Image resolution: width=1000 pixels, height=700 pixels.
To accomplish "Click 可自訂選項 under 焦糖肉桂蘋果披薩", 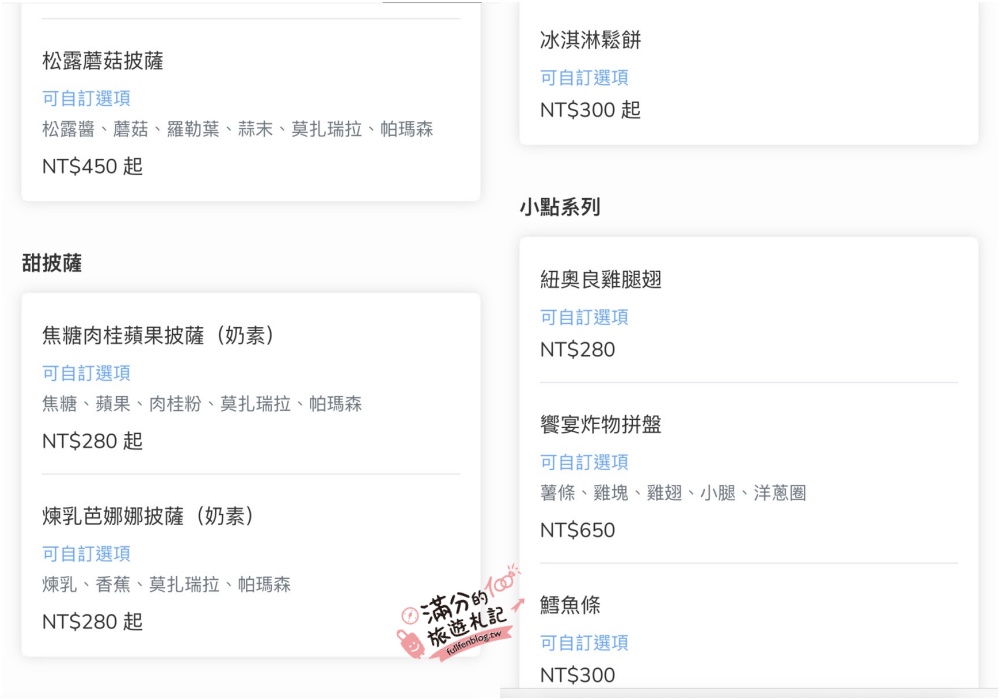I will (x=86, y=373).
